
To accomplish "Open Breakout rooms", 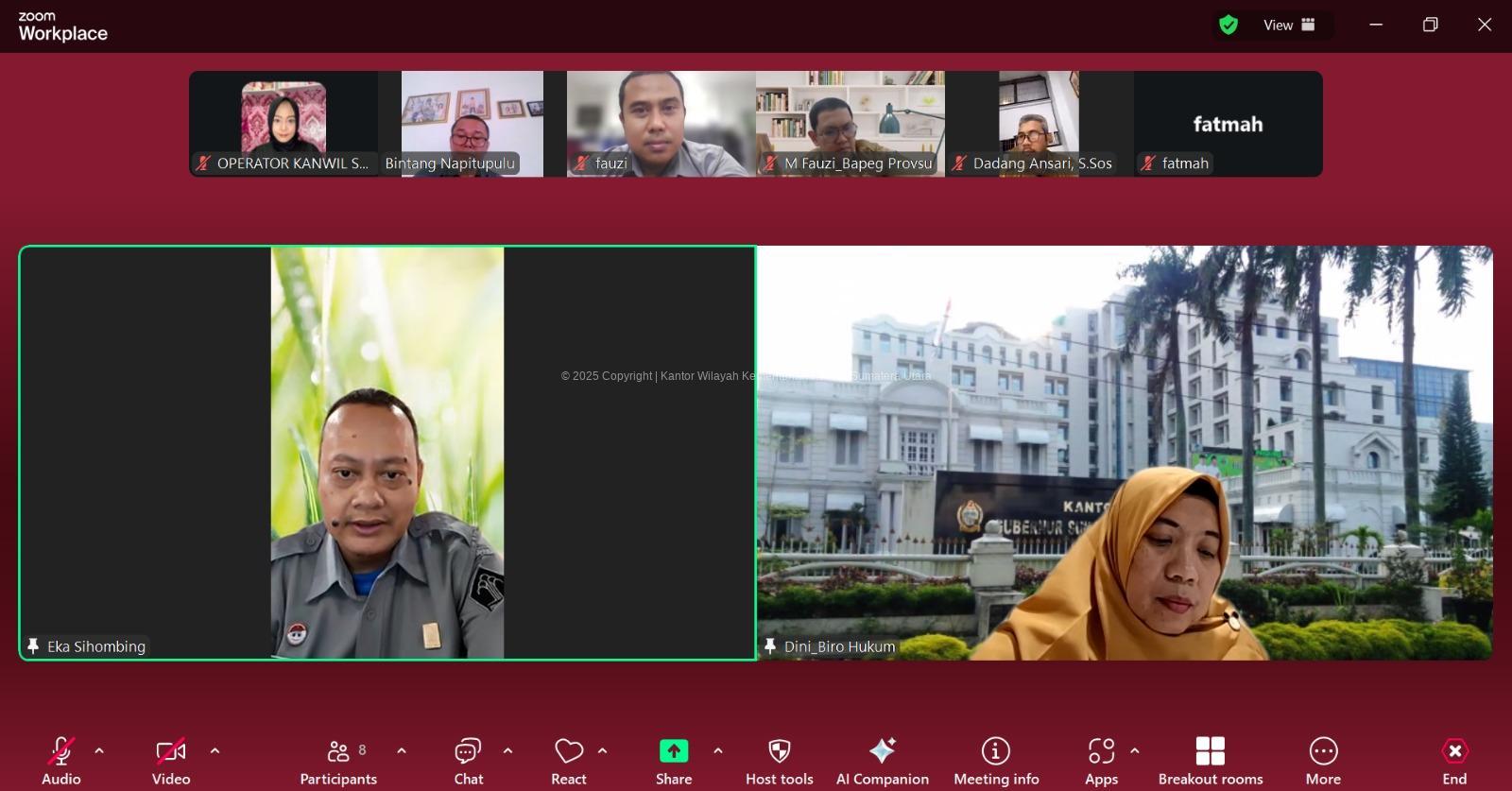I will pyautogui.click(x=1210, y=761).
